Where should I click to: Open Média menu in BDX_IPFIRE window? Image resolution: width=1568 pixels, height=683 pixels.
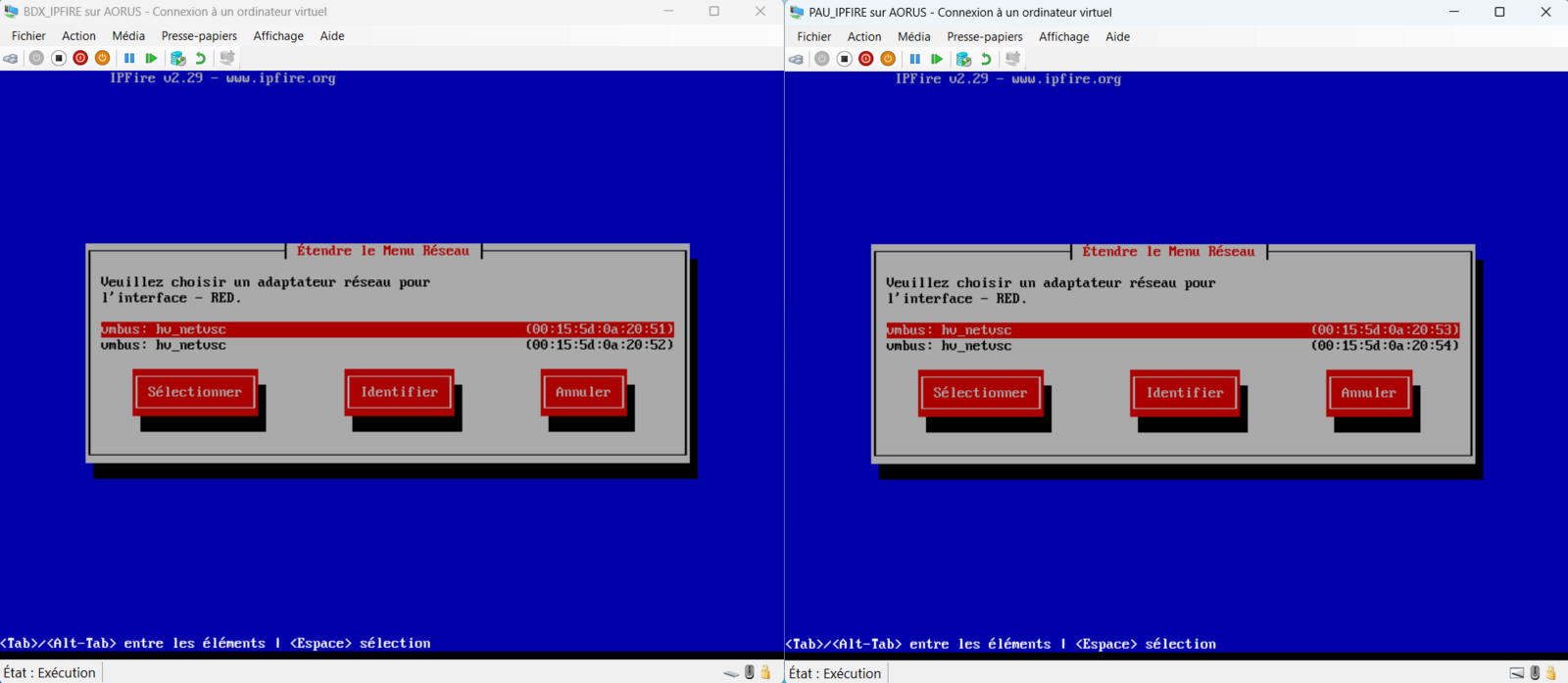point(128,36)
